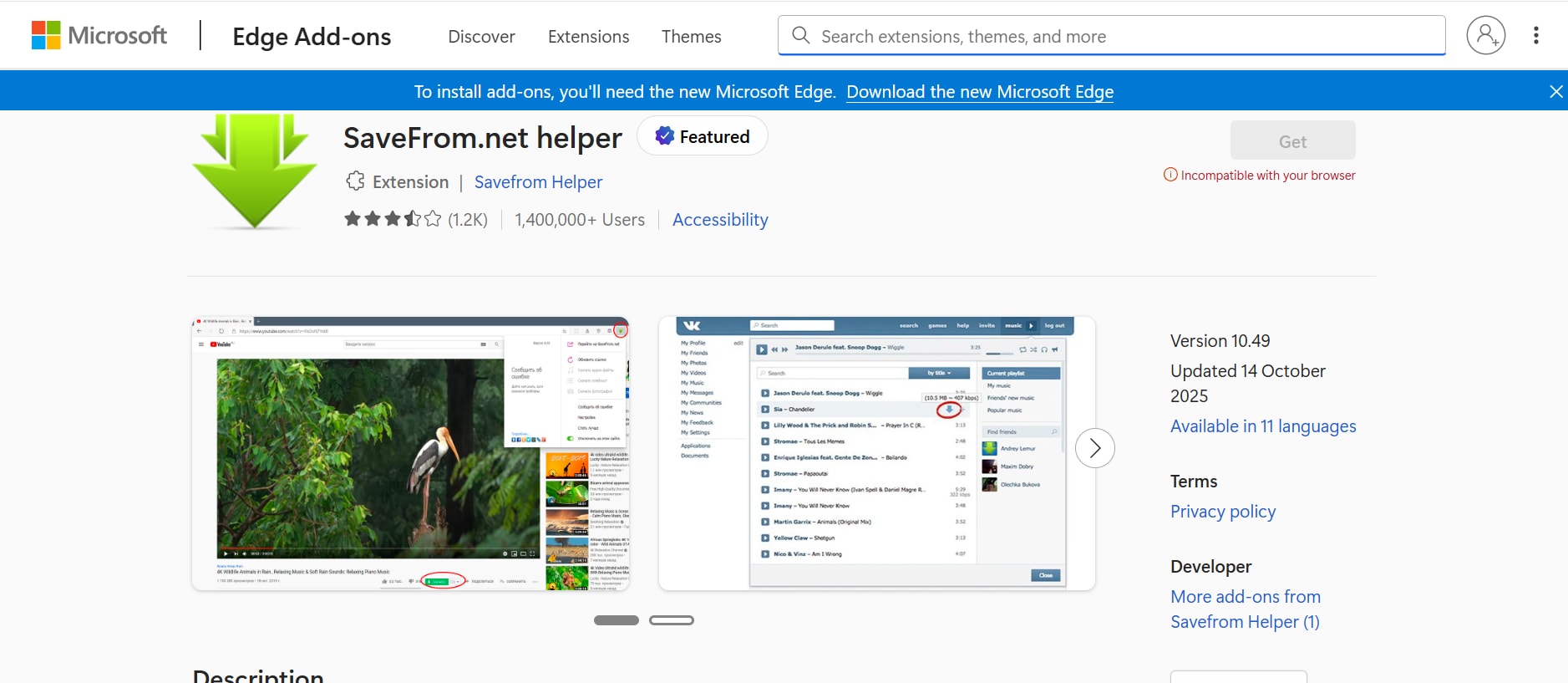1568x683 pixels.
Task: Follow Download the new Microsoft Edge link
Action: (x=980, y=92)
